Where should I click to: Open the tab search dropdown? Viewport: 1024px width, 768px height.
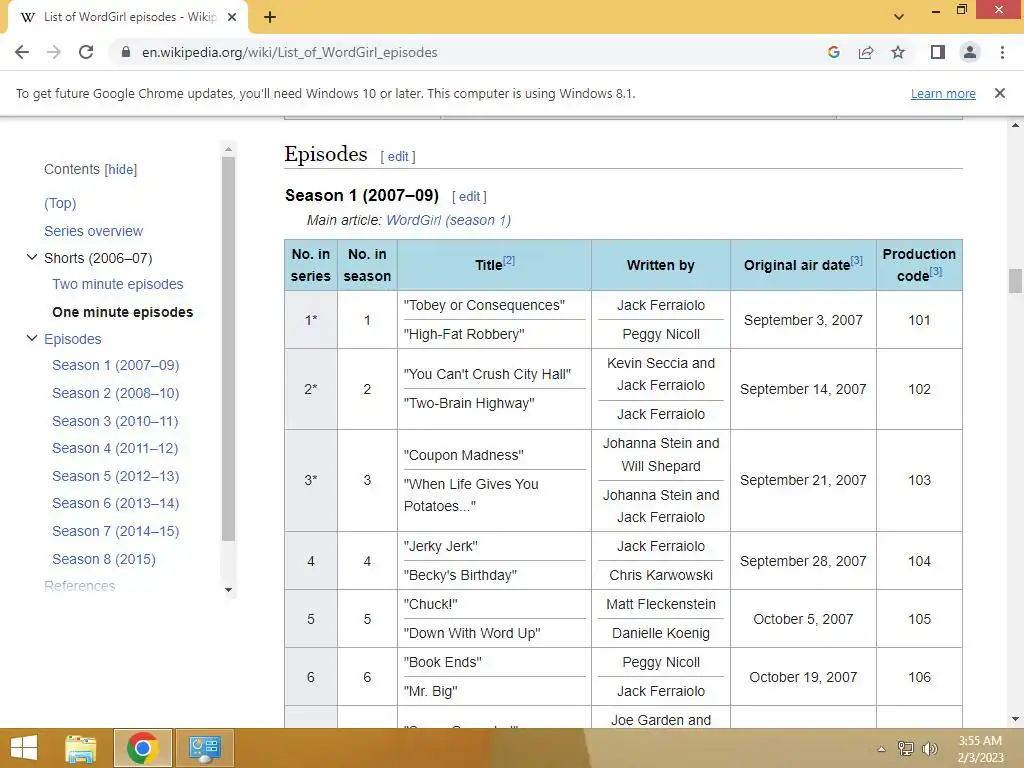click(x=899, y=17)
